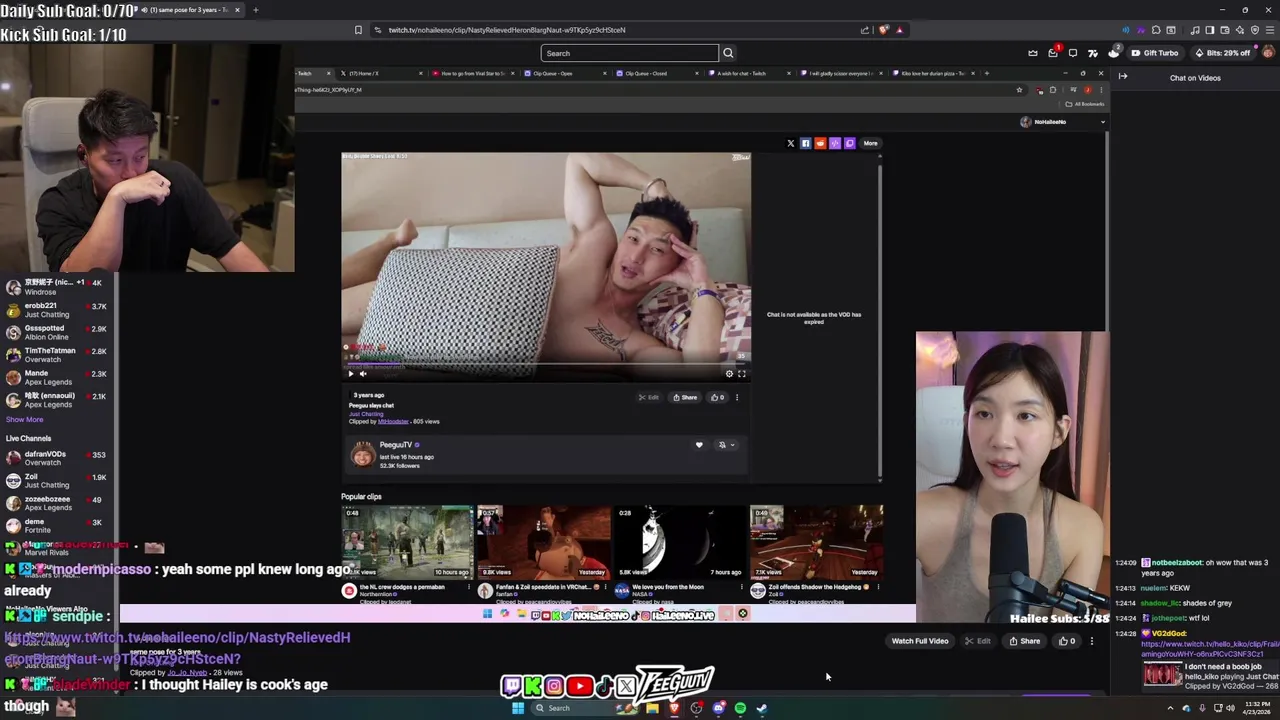Click the More share options button
1280x720 pixels.
[x=870, y=143]
